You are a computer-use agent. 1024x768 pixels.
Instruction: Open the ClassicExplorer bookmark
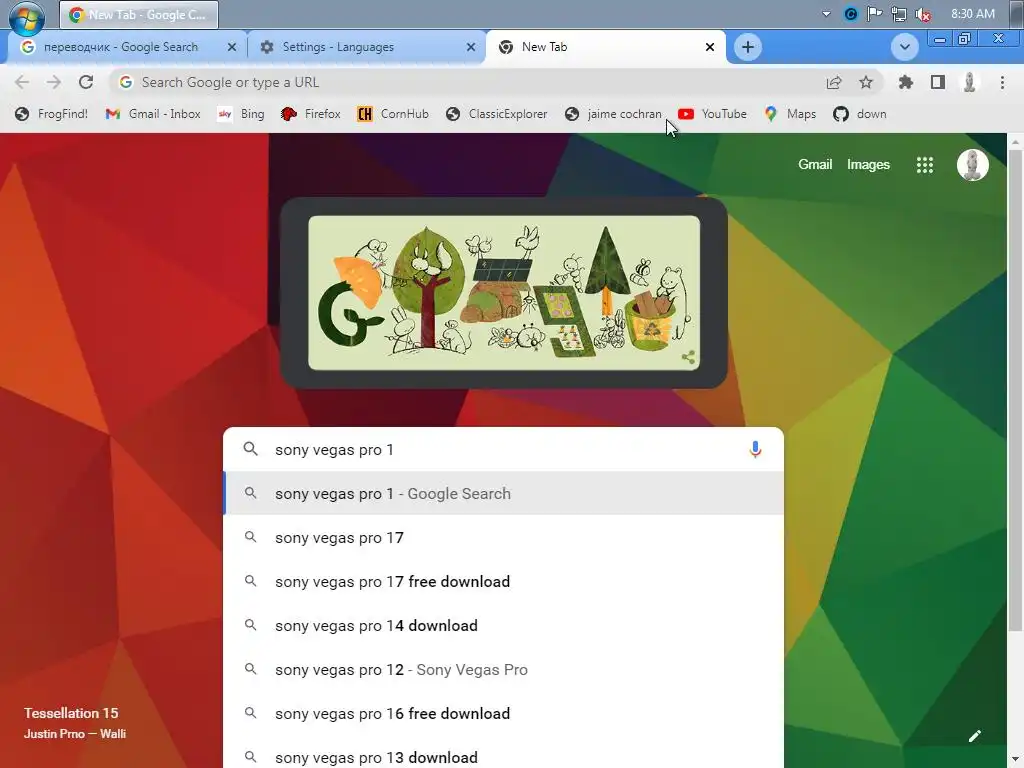[496, 114]
